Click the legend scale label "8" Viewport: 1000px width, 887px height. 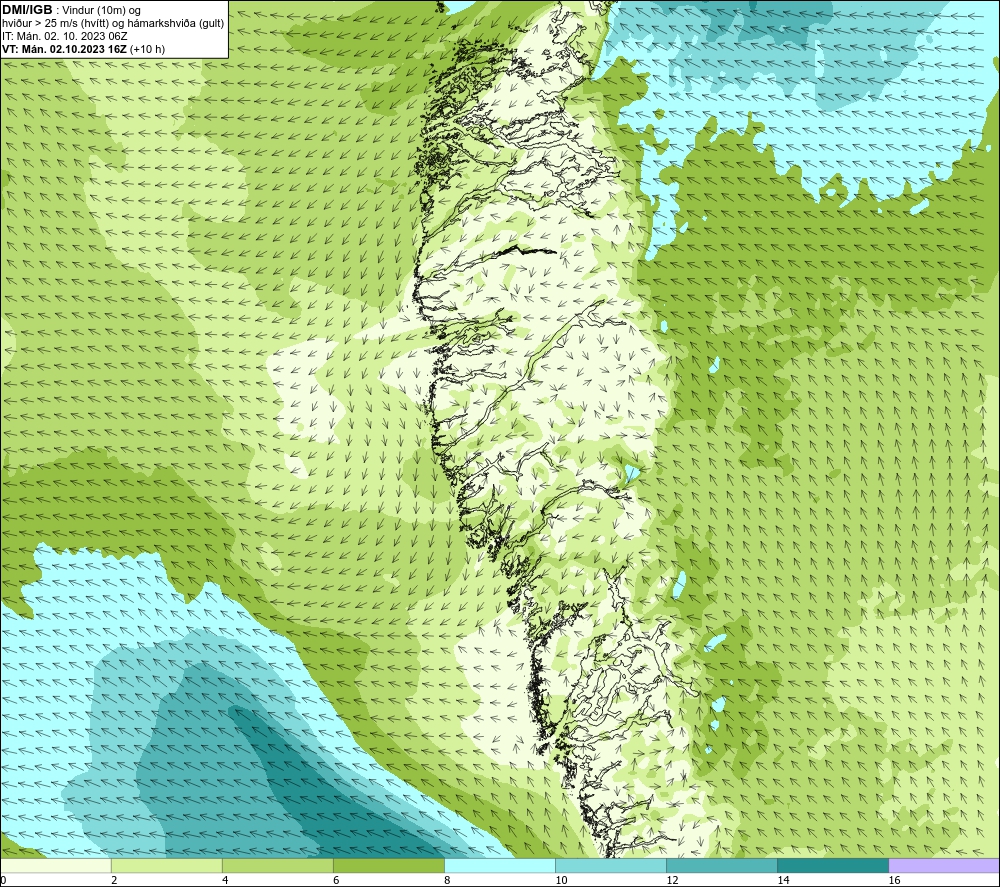coord(447,881)
